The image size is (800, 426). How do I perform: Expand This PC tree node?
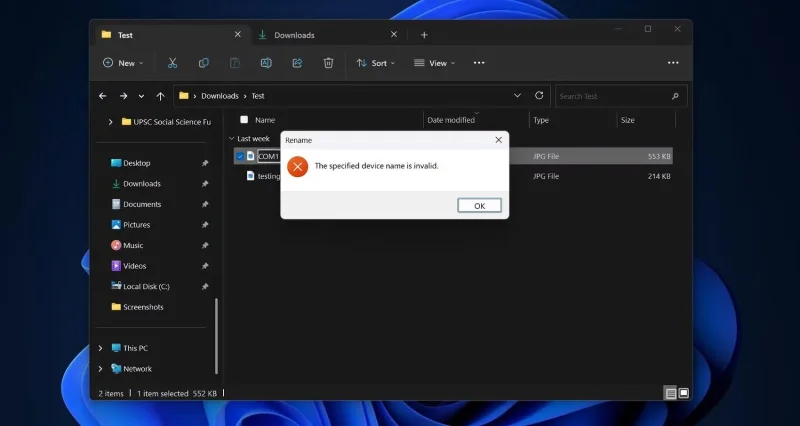[x=101, y=348]
